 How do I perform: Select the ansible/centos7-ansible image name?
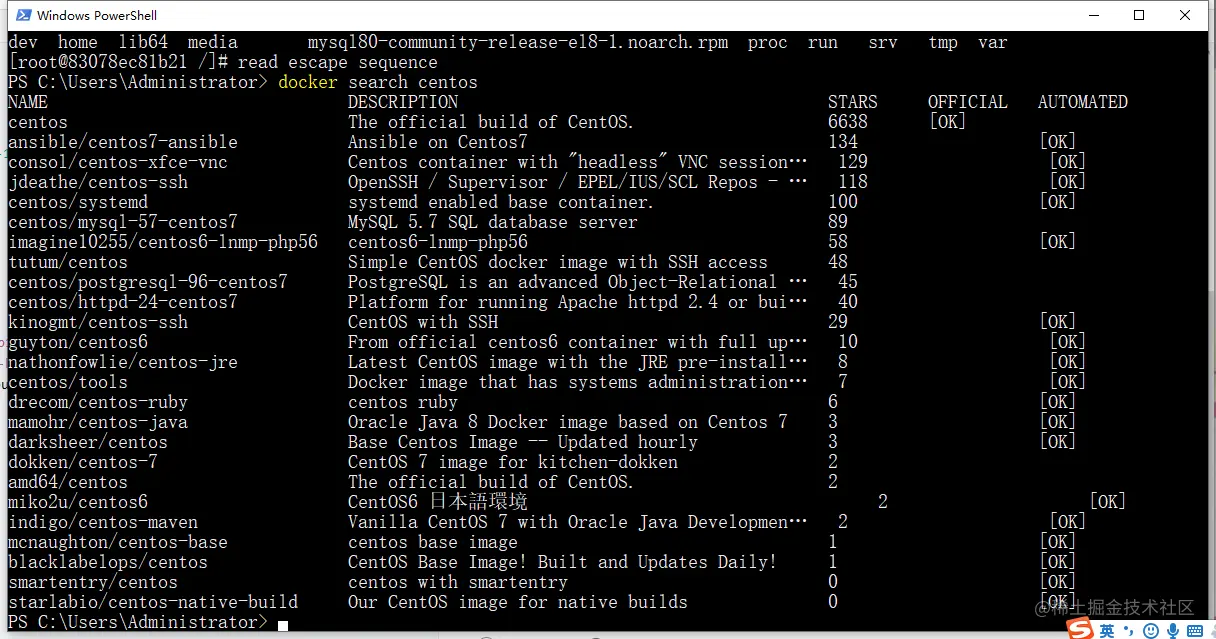click(x=123, y=142)
